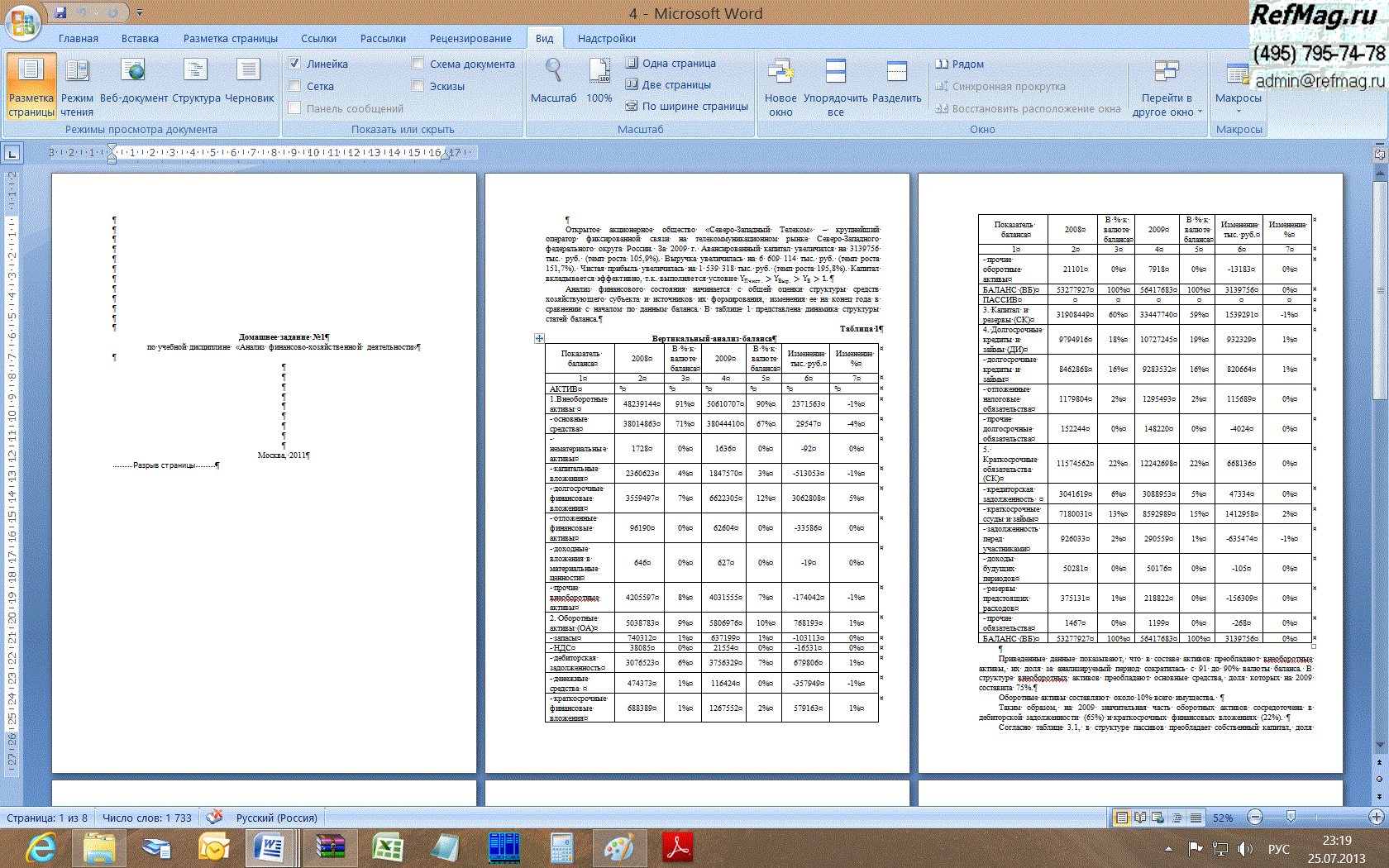
Task: Toggle the Схема документа checkbox
Action: point(418,64)
